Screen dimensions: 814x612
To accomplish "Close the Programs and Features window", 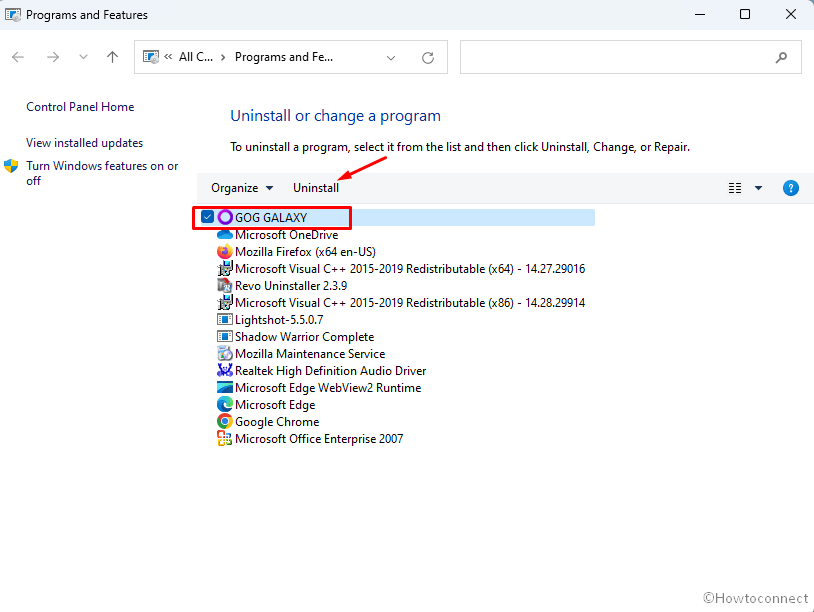I will (791, 15).
